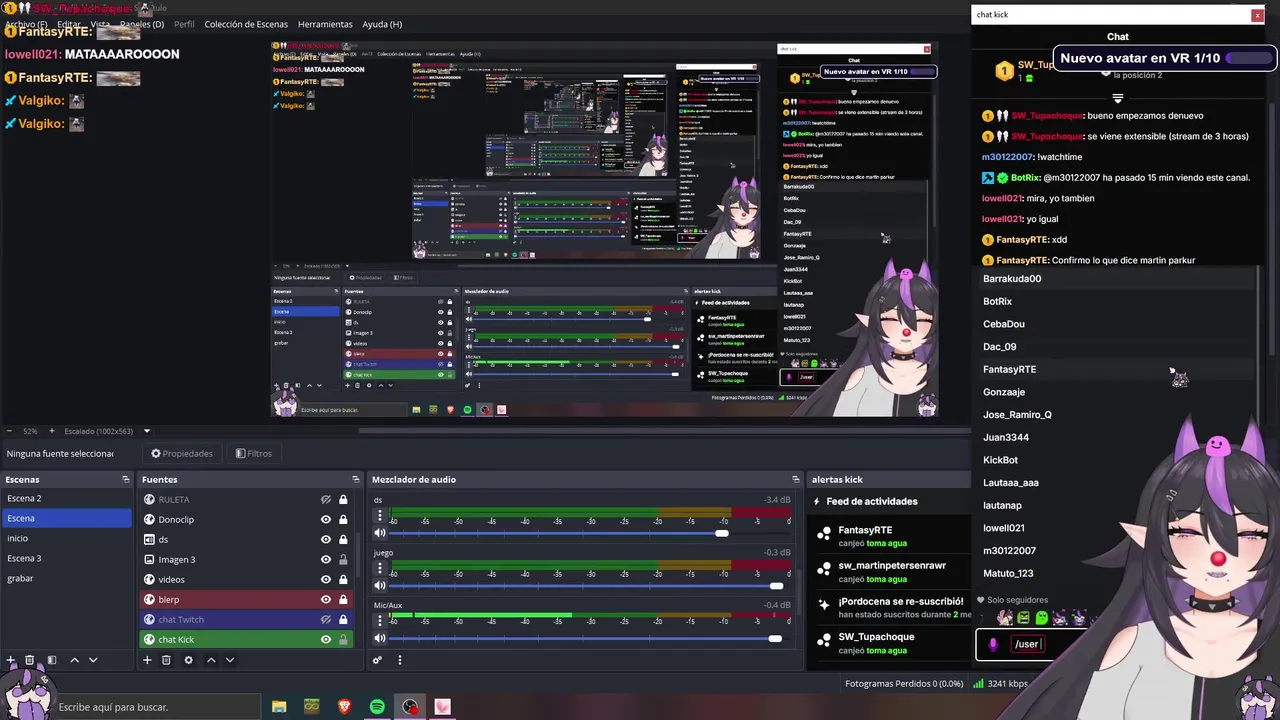Select the grabar scene
1280x720 pixels.
click(x=66, y=578)
